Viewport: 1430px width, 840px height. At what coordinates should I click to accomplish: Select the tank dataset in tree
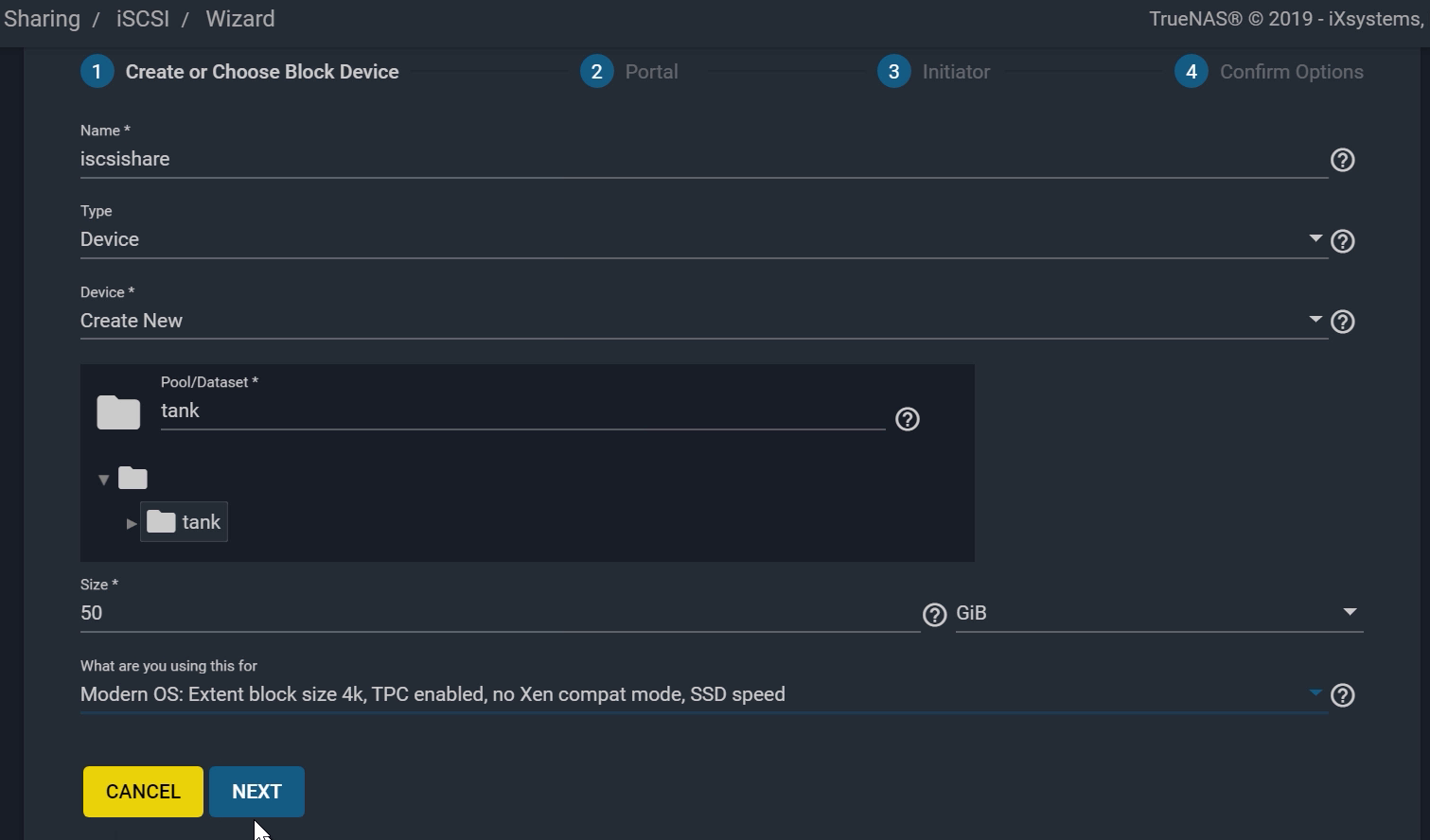click(200, 522)
